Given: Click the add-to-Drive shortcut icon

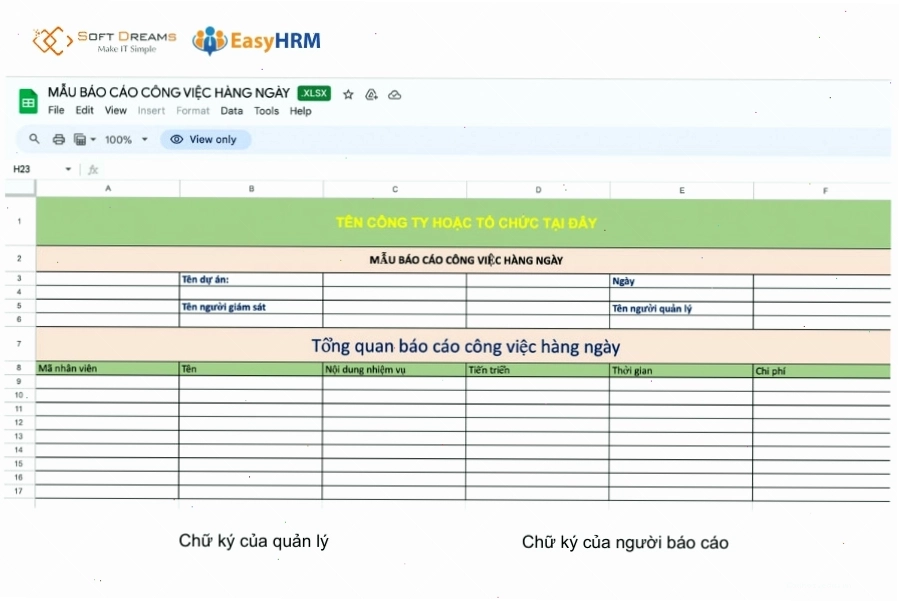Looking at the screenshot, I should pyautogui.click(x=372, y=95).
